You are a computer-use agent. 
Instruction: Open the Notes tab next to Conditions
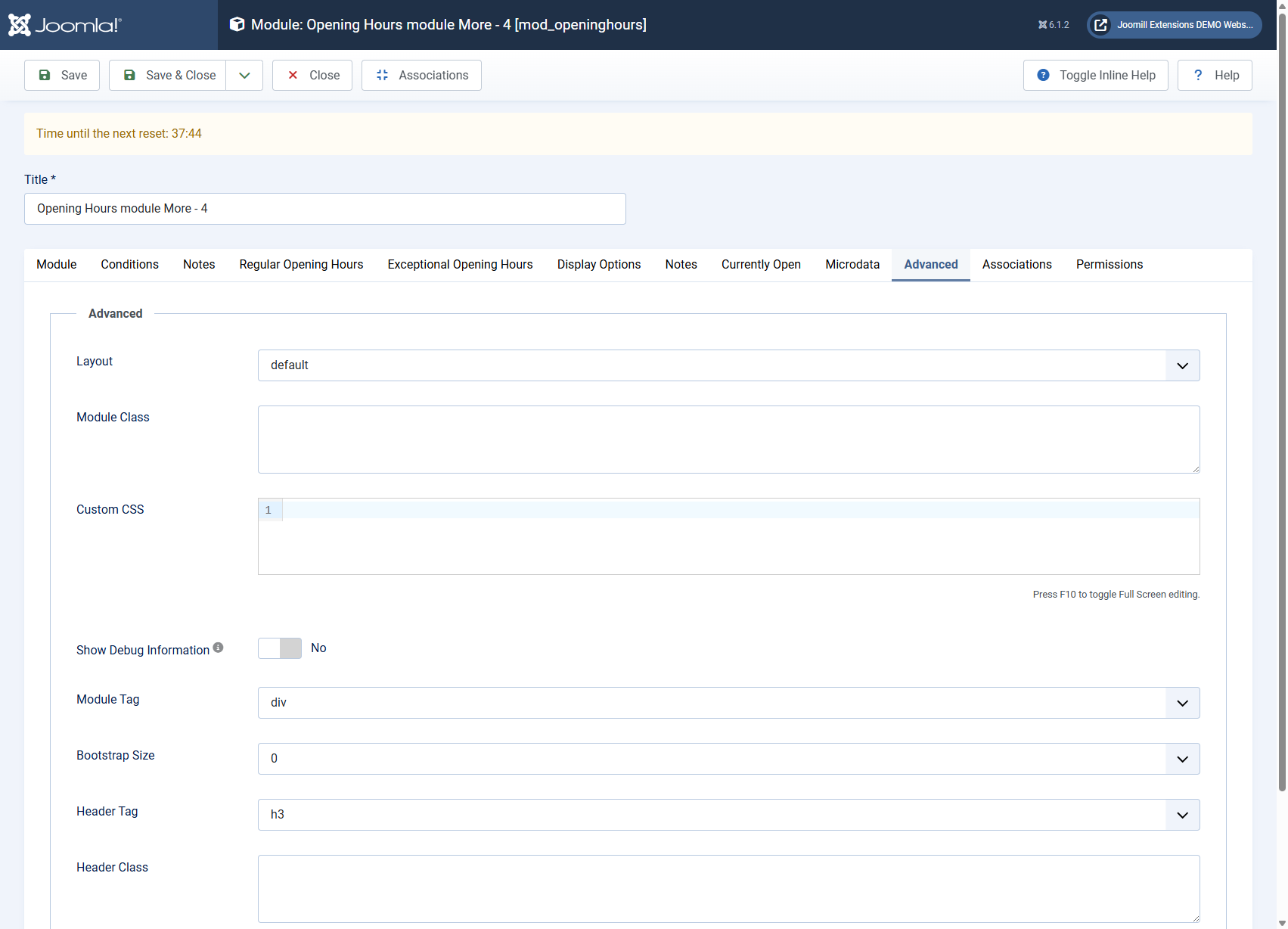click(x=199, y=265)
